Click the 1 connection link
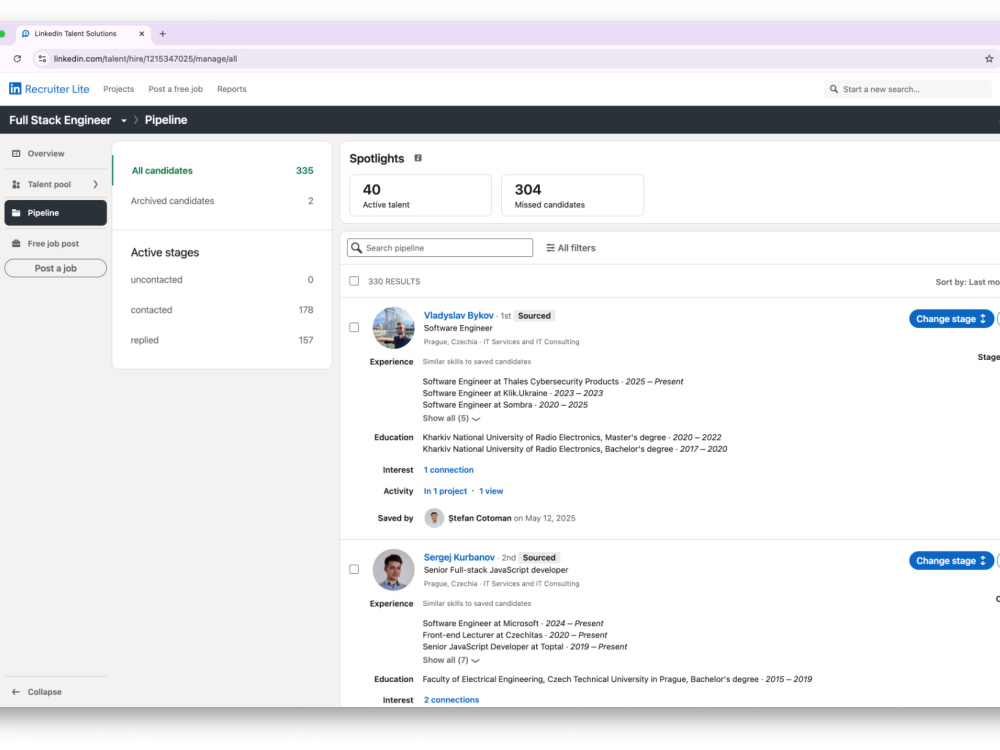The width and height of the screenshot is (1000, 750). tap(449, 470)
